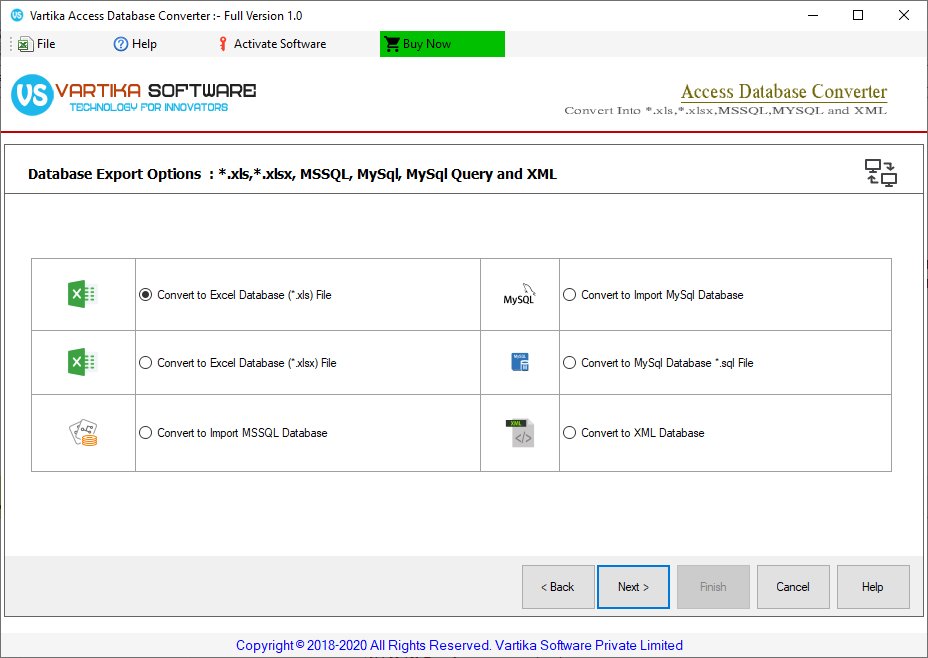The height and width of the screenshot is (658, 928).
Task: Click the XML file icon
Action: tap(520, 433)
